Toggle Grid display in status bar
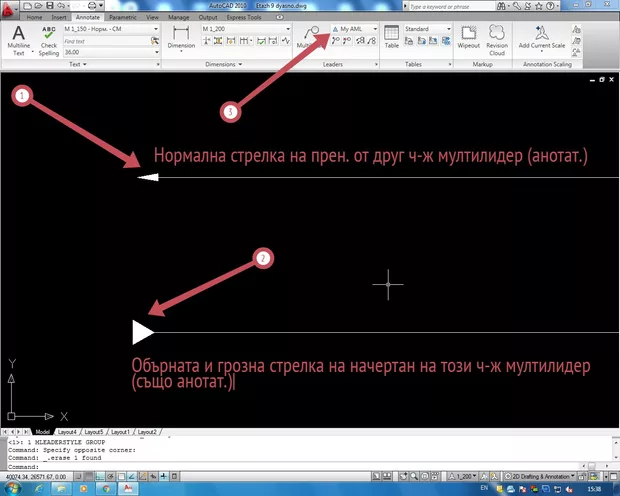Image resolution: width=620 pixels, height=496 pixels. (89, 476)
